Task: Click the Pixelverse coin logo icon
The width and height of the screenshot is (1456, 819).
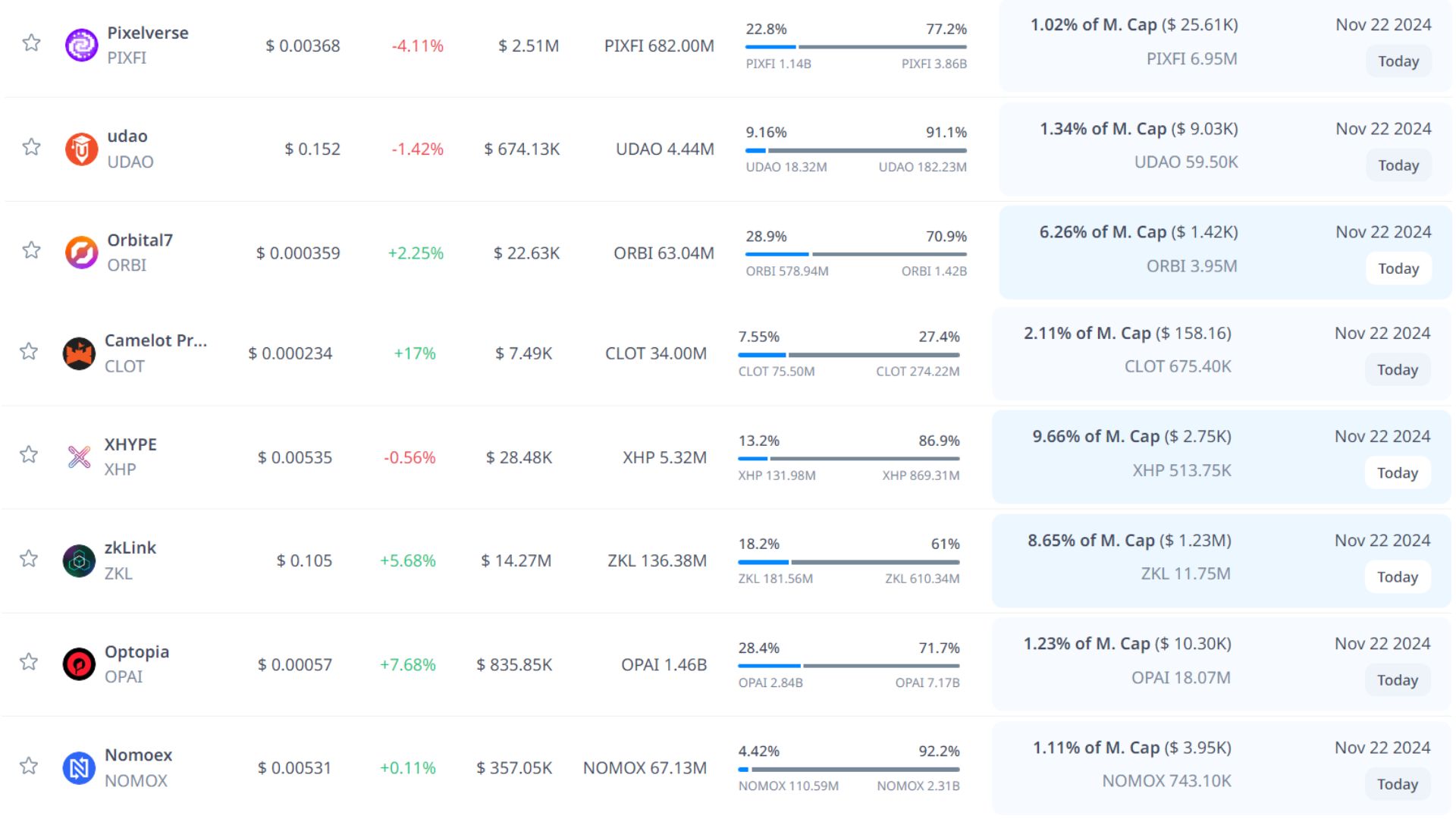Action: (x=81, y=45)
